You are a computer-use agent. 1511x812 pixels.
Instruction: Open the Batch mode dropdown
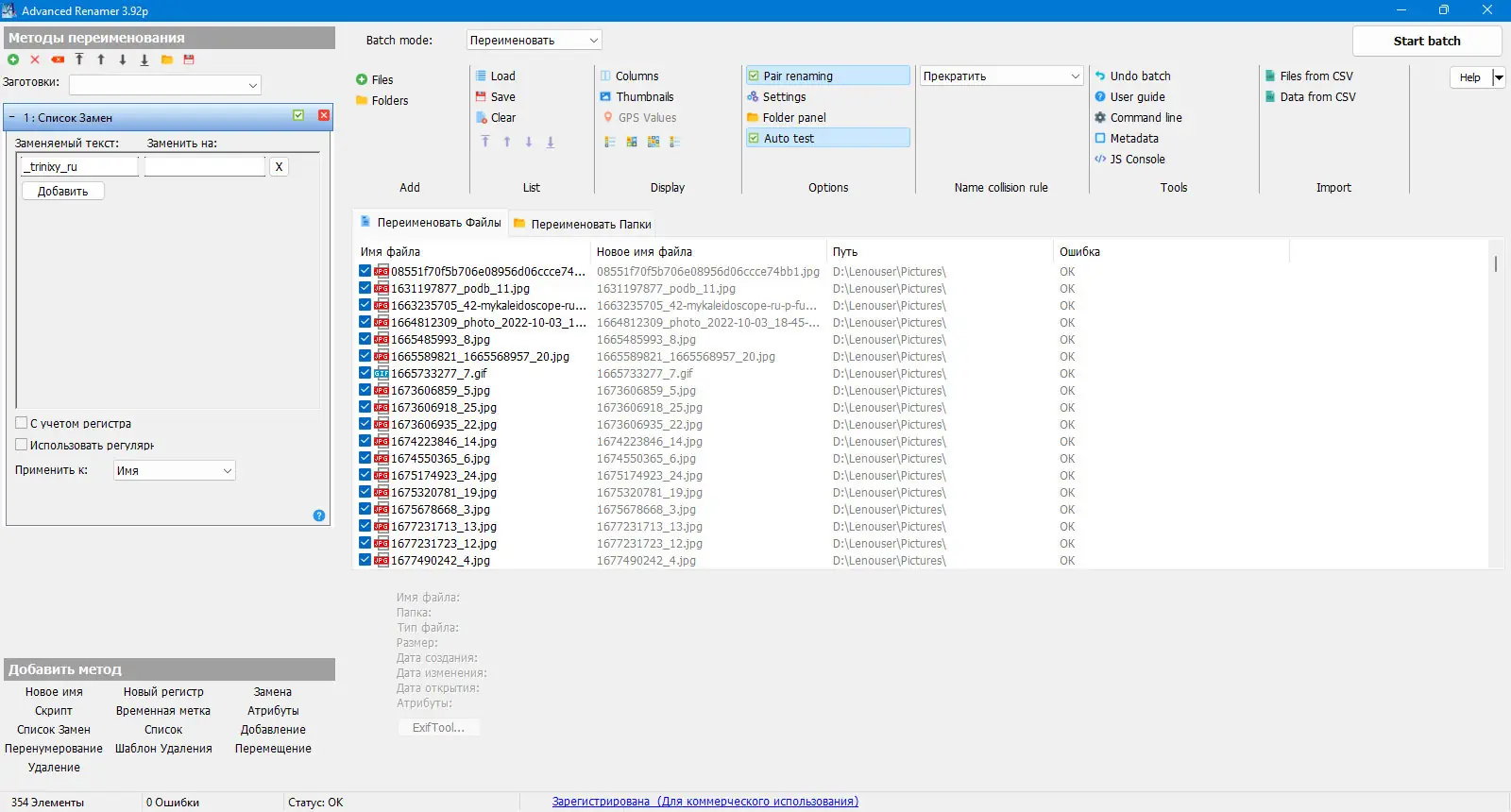click(x=535, y=41)
